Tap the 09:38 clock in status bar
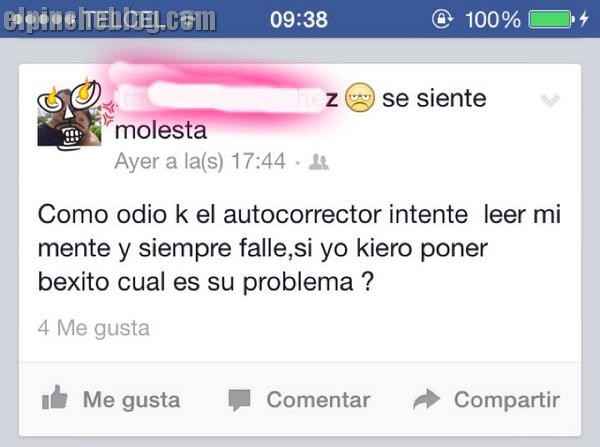Screen dimensions: 600x447 pyautogui.click(x=299, y=19)
